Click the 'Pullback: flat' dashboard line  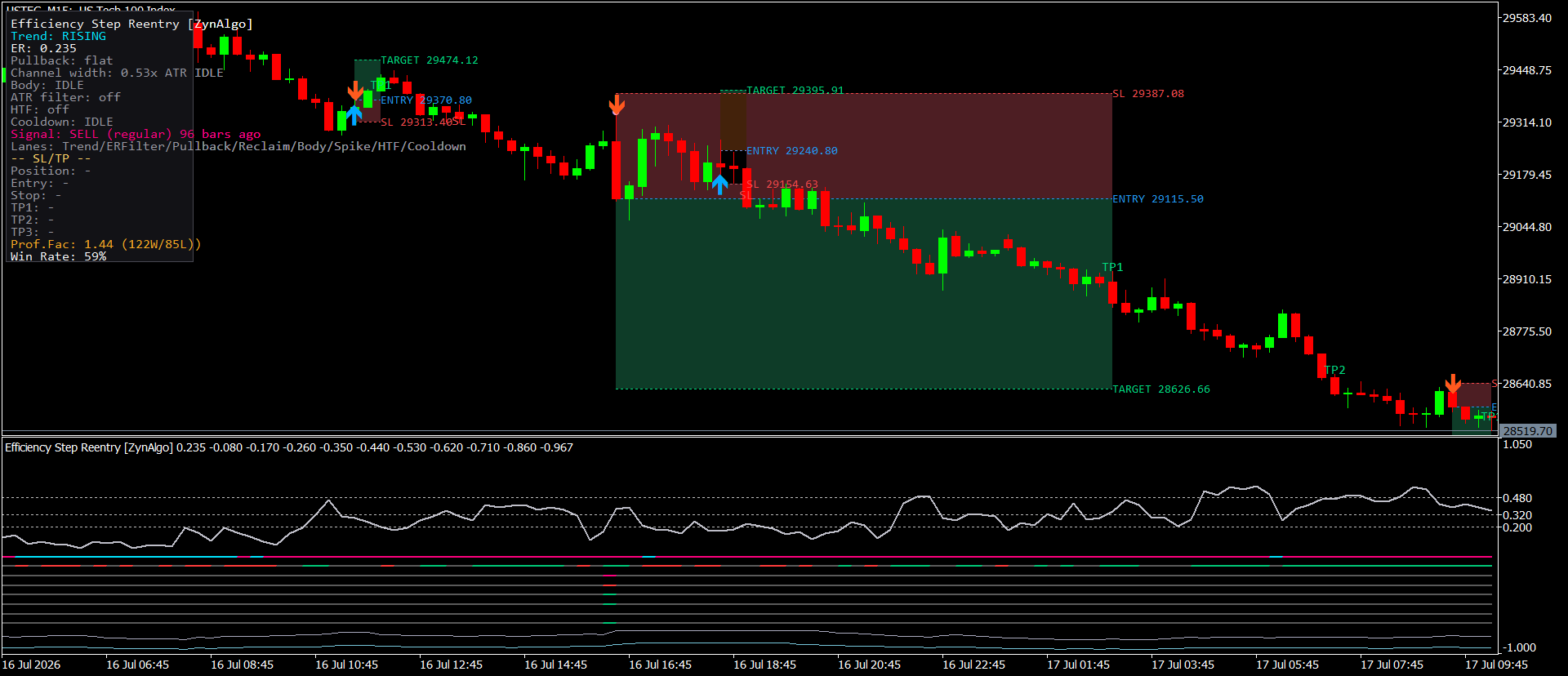coord(62,61)
